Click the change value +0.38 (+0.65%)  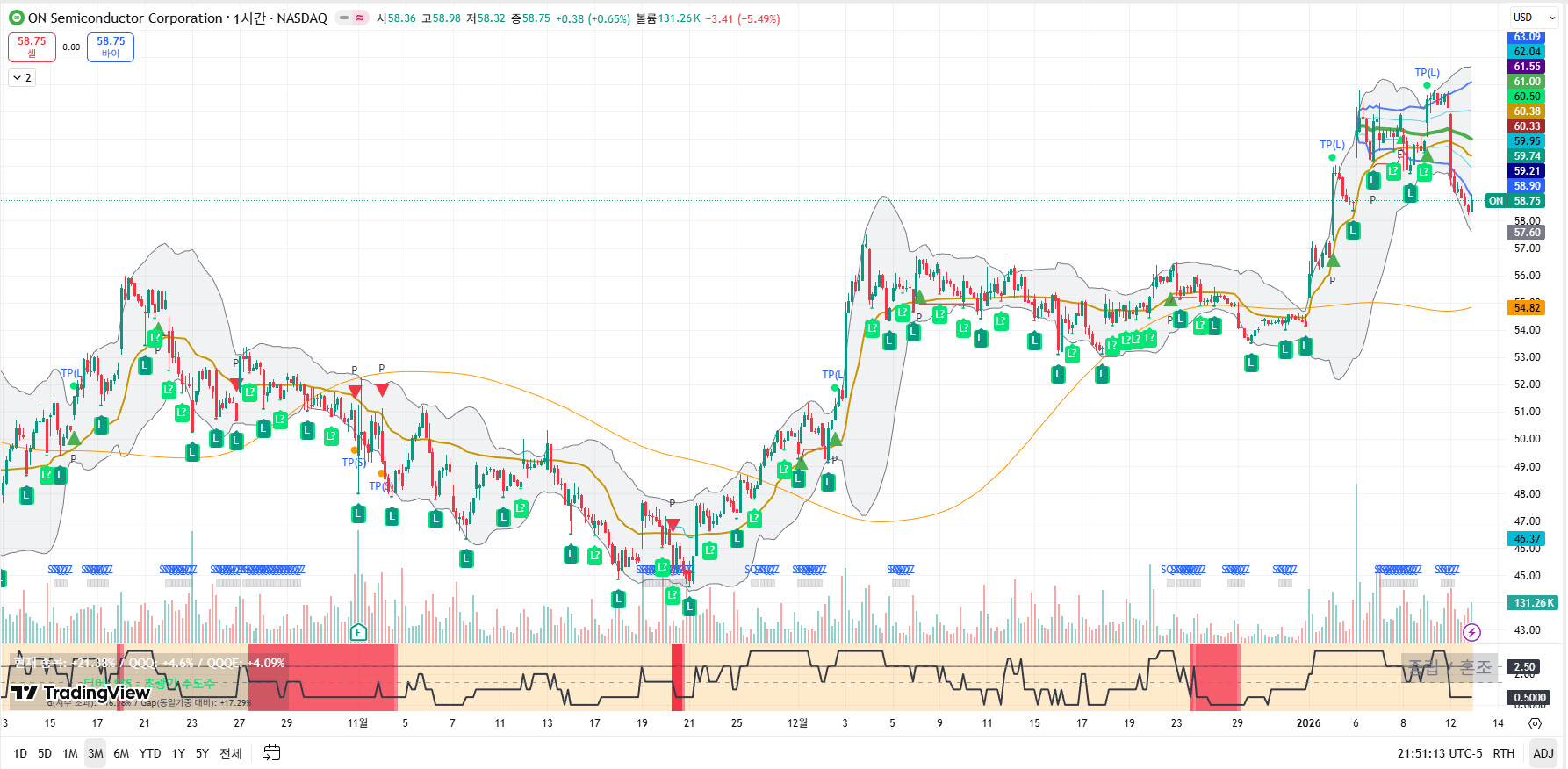593,18
